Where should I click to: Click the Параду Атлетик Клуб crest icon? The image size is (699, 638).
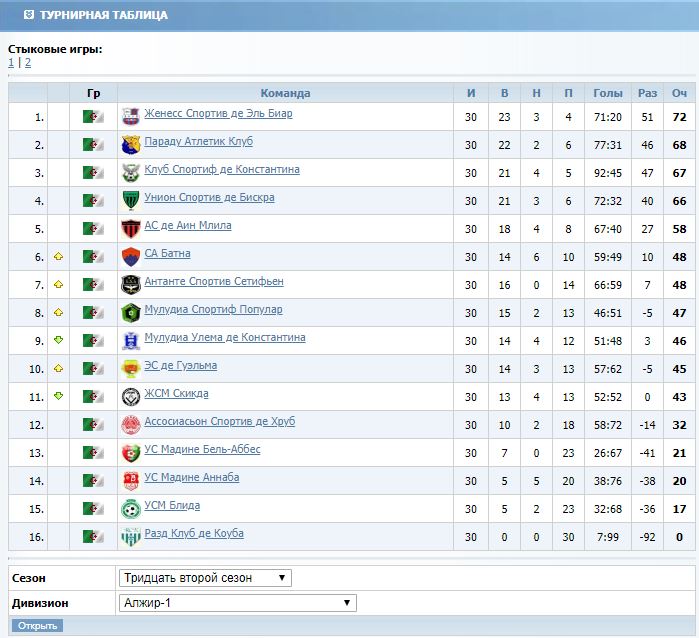[x=130, y=144]
